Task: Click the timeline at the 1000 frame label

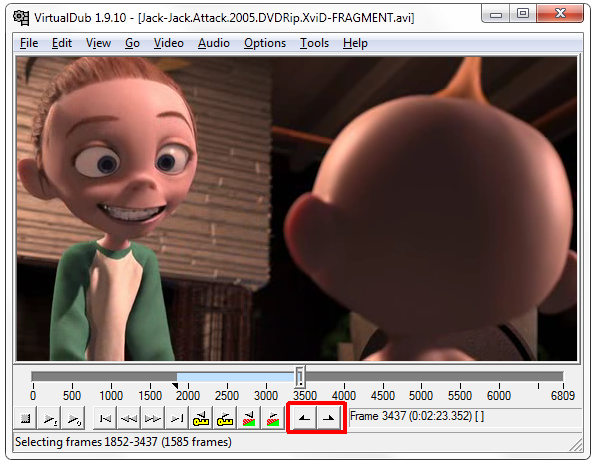Action: 111,396
